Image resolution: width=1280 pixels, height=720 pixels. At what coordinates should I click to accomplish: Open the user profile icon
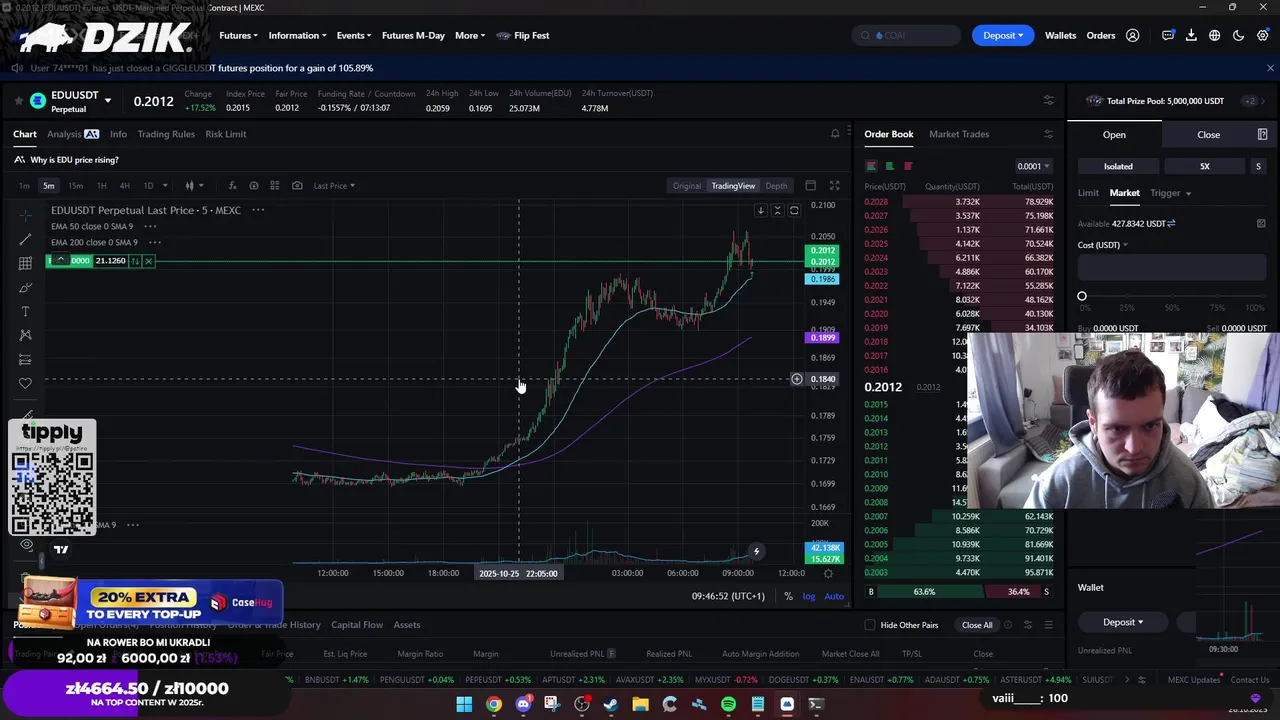point(1132,35)
